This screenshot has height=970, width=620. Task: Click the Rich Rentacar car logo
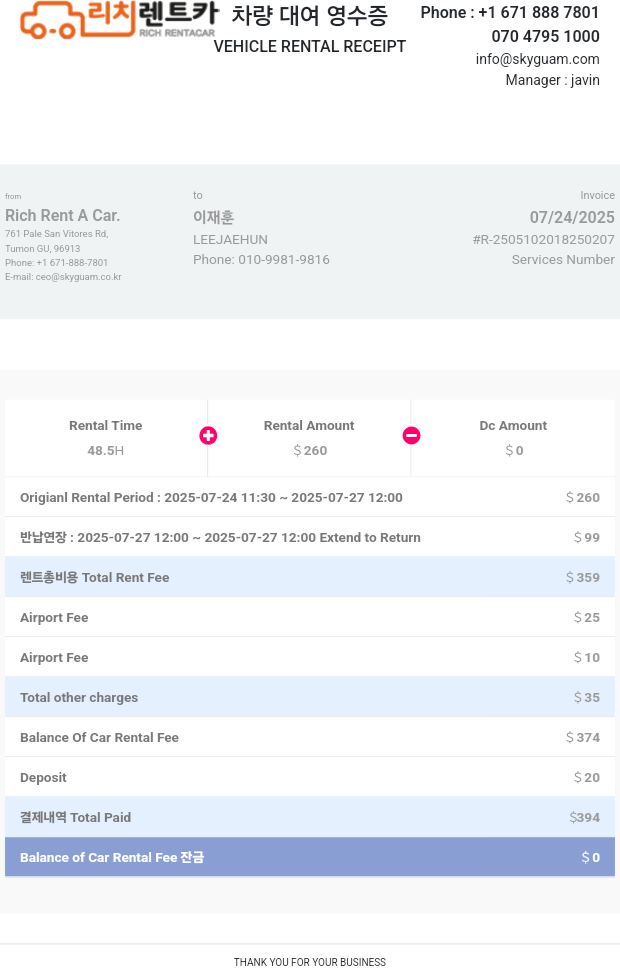(119, 20)
